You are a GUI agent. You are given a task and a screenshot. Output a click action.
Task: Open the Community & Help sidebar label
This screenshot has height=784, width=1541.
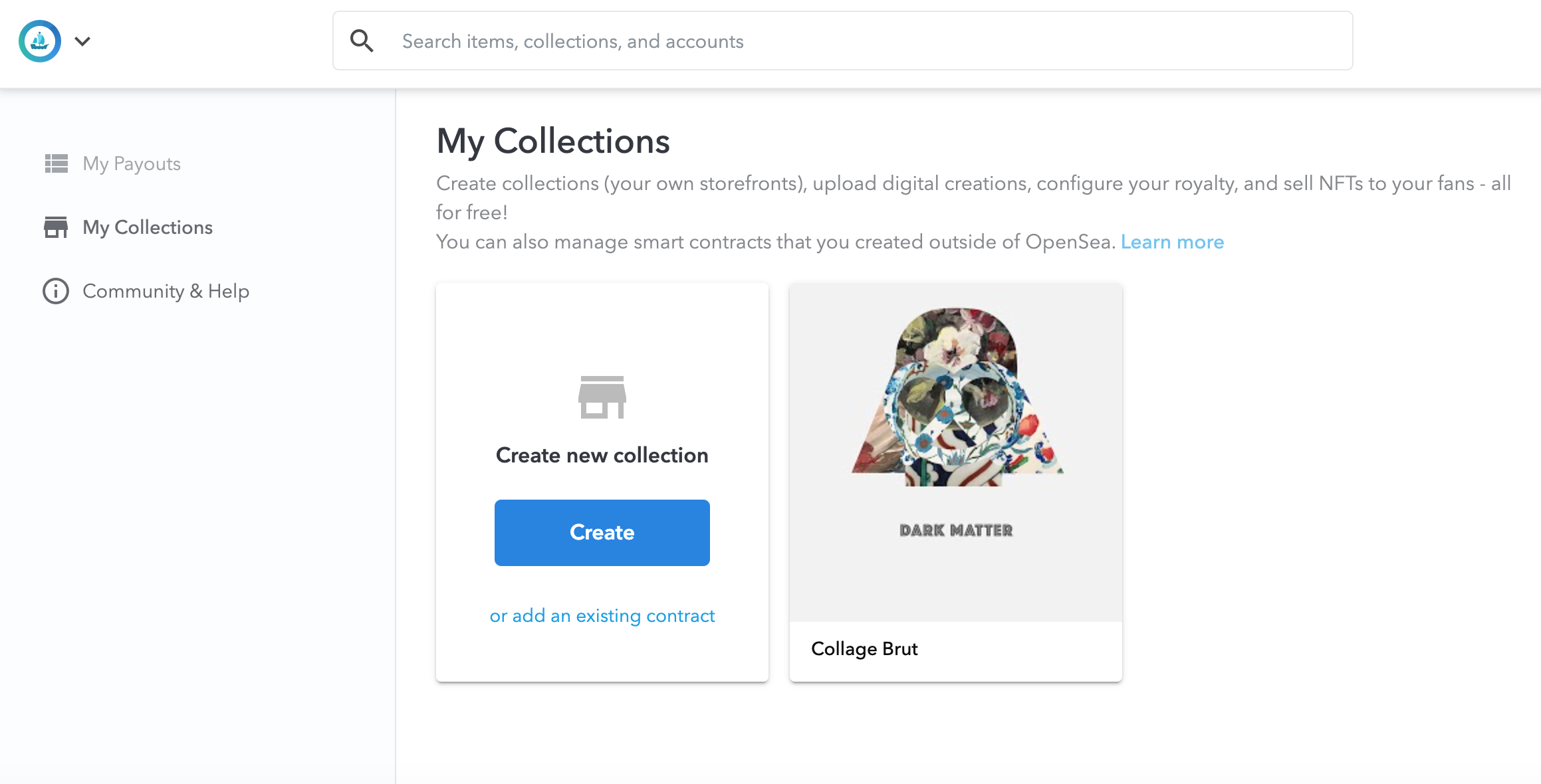click(166, 291)
